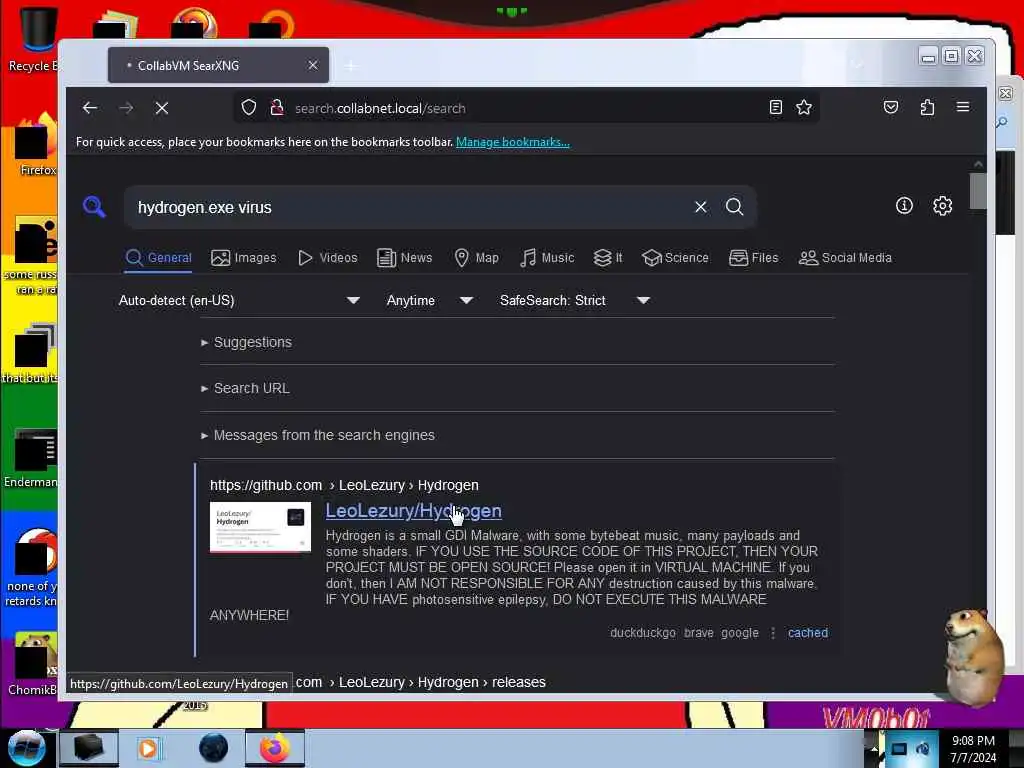1024x768 pixels.
Task: Click the volume icon in system tray
Action: point(923,749)
